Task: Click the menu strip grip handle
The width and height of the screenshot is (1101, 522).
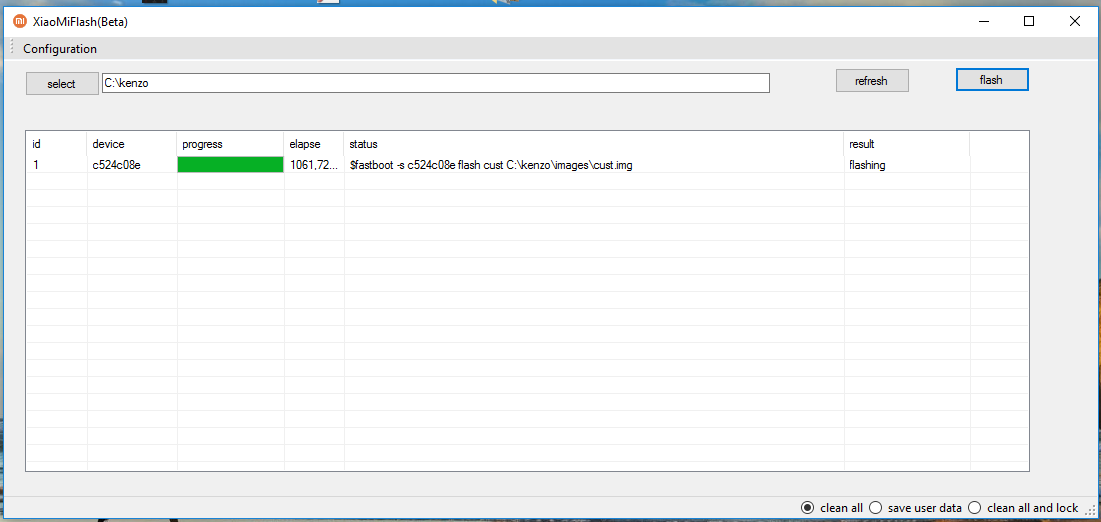Action: tap(12, 48)
